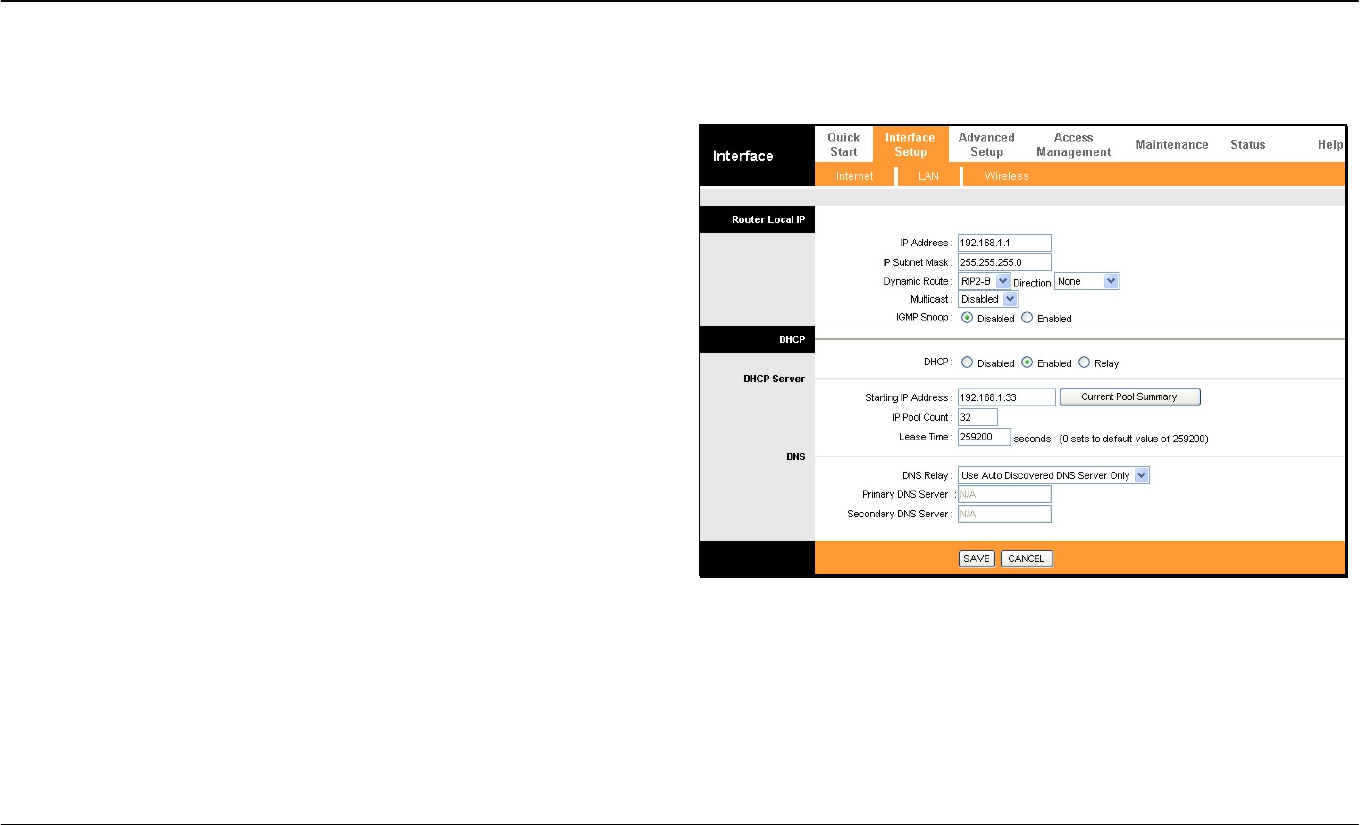The width and height of the screenshot is (1360, 825).
Task: Open the Dynamic Route dropdown
Action: coord(984,282)
